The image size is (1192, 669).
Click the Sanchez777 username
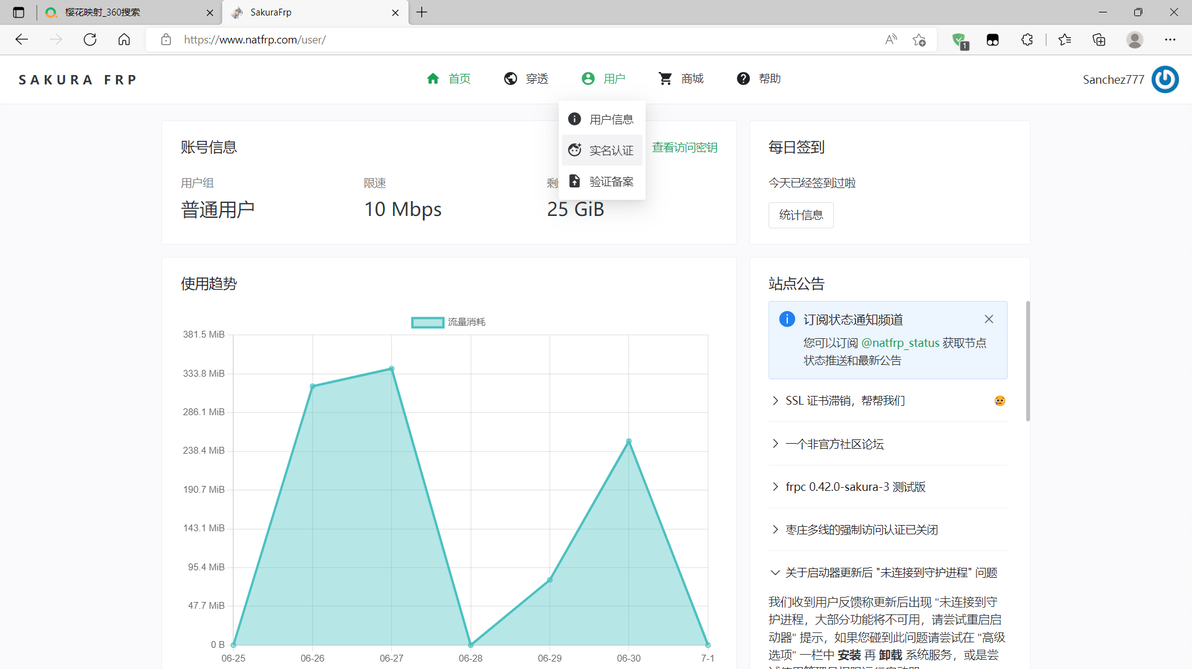[x=1113, y=79]
